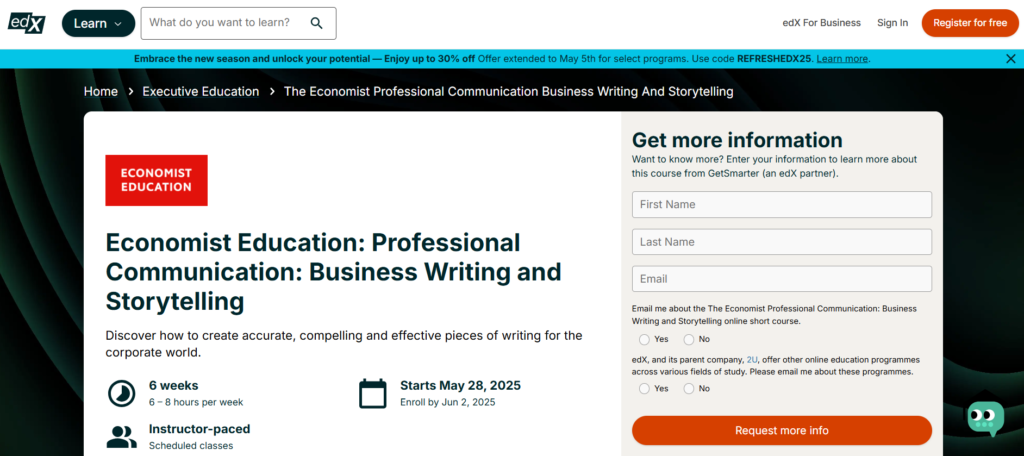
Task: Click the '6 – 8 hours per week' text
Action: [196, 402]
